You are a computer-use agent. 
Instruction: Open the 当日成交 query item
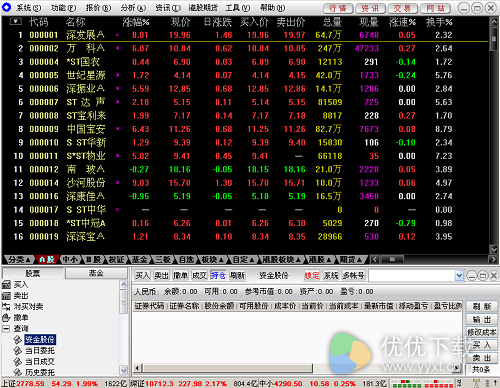(x=40, y=362)
